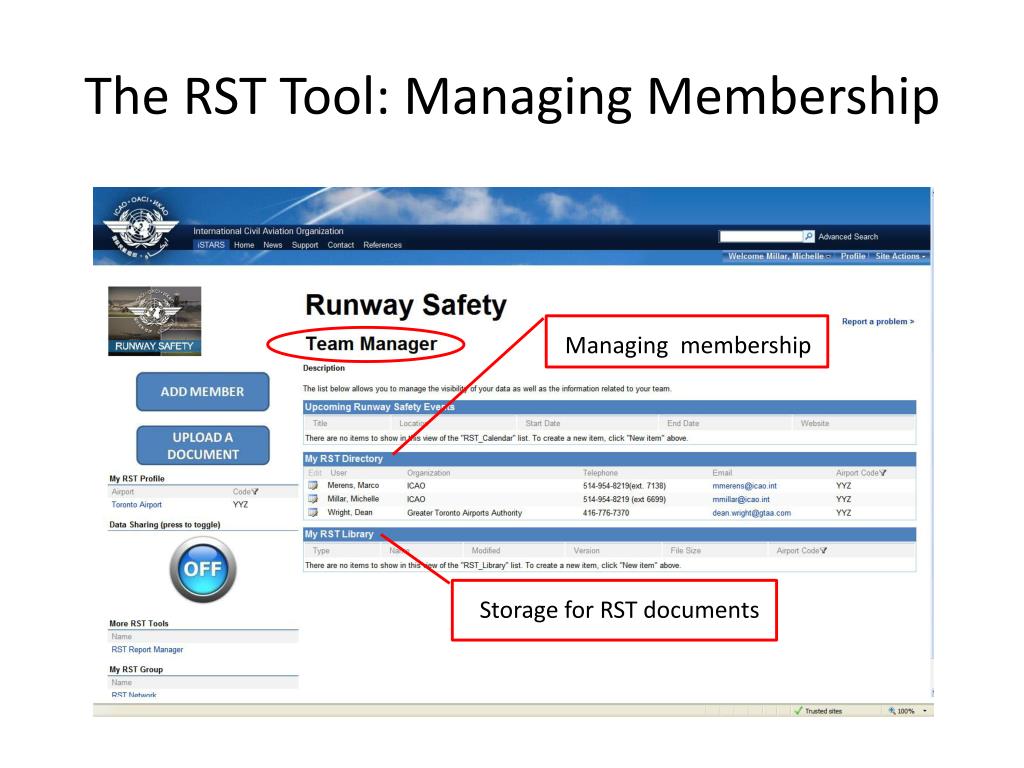Open the Site Actions dropdown
Screen dimensions: 1024x768
[900, 256]
